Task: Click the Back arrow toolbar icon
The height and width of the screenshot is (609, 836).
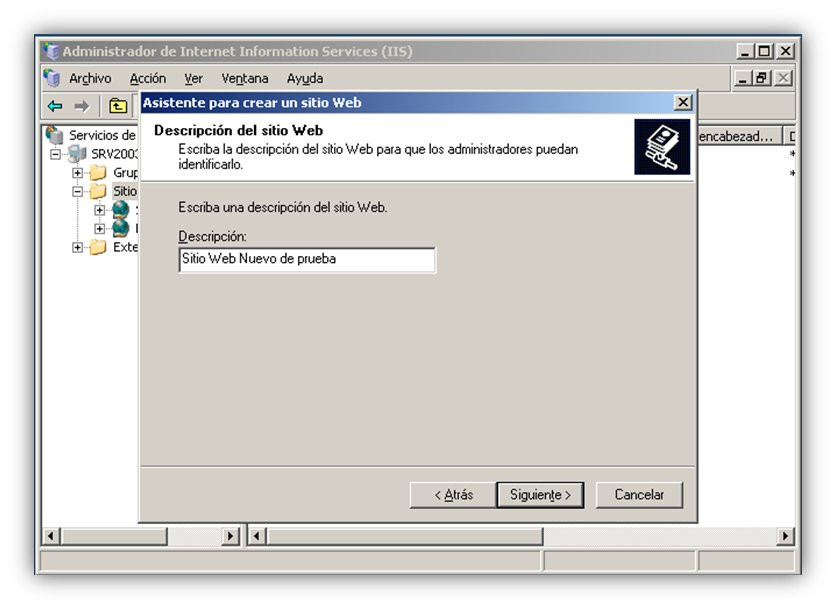Action: click(55, 106)
